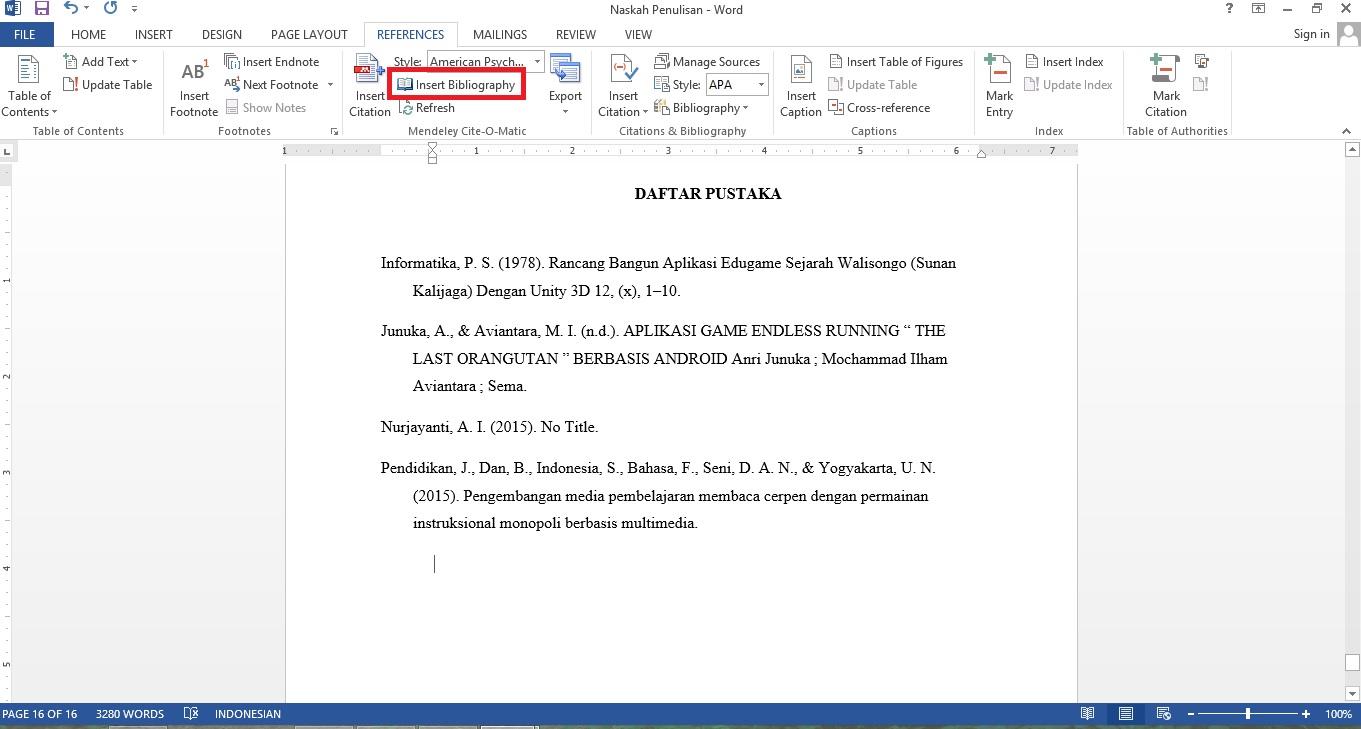Viewport: 1361px width, 729px height.
Task: Open Manage Sources
Action: click(708, 61)
